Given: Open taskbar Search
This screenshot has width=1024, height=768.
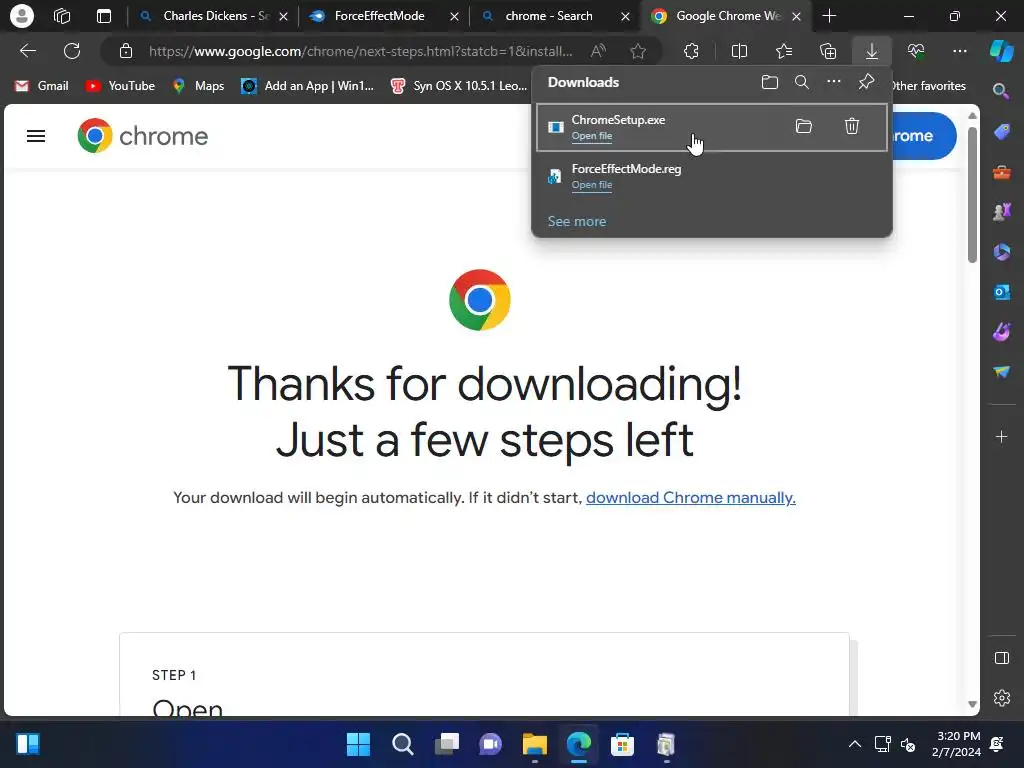Looking at the screenshot, I should pyautogui.click(x=402, y=744).
